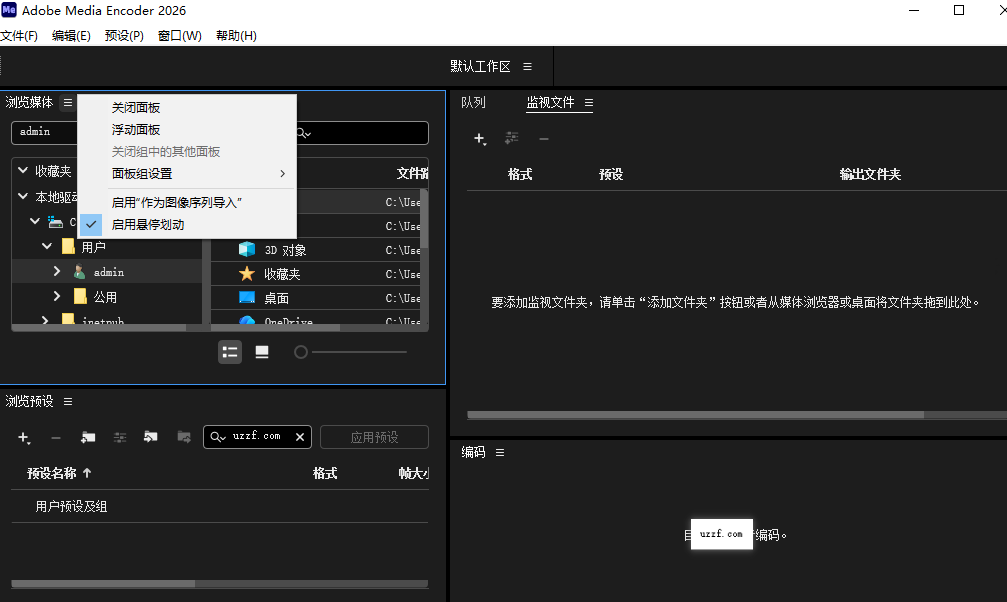Viewport: 1007px width, 602px height.
Task: Add a watch folder with the plus icon
Action: coord(479,139)
